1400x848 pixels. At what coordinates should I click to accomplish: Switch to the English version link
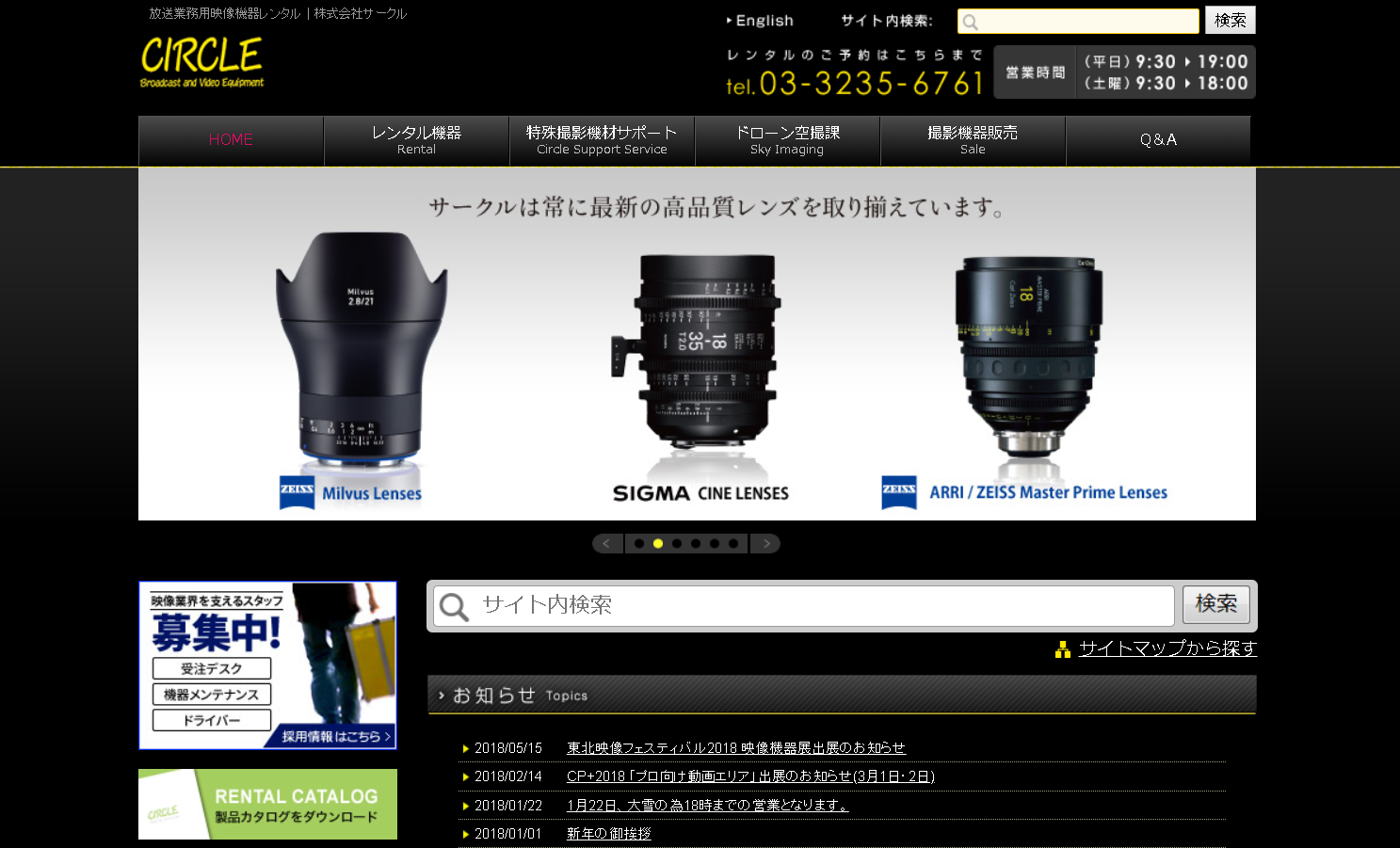pos(760,21)
